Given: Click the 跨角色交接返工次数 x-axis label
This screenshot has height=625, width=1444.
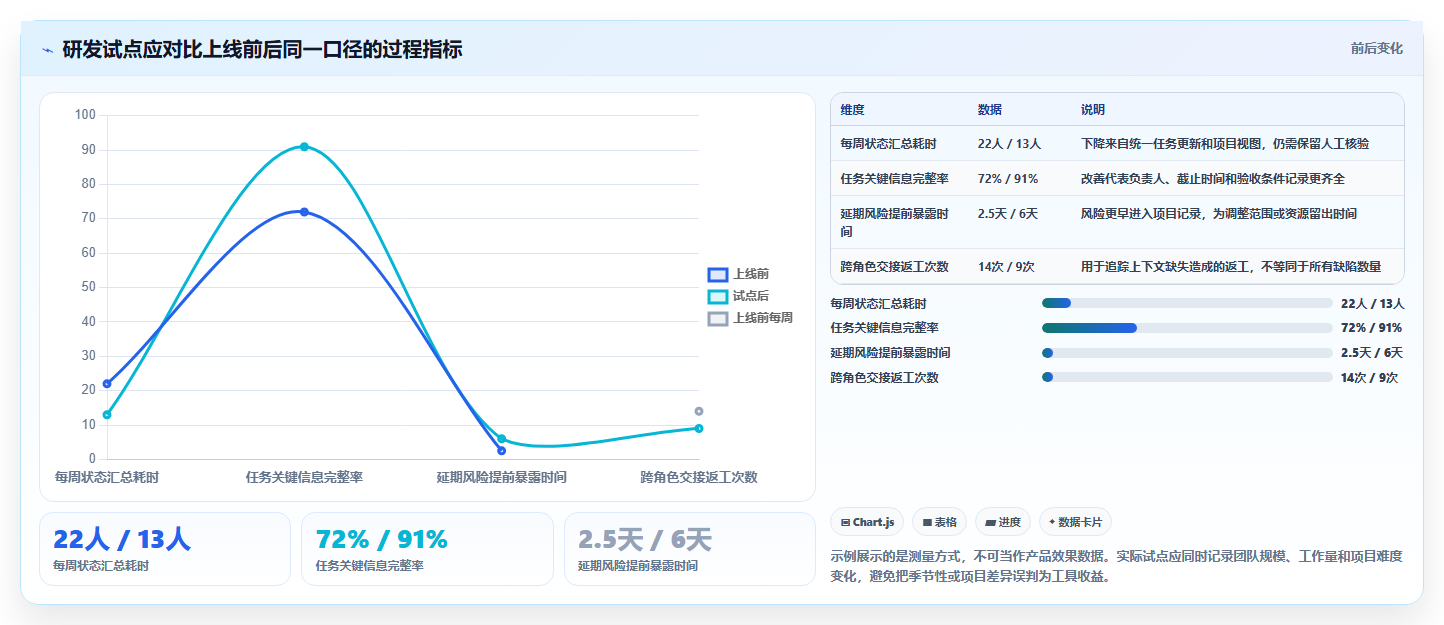Looking at the screenshot, I should [699, 478].
